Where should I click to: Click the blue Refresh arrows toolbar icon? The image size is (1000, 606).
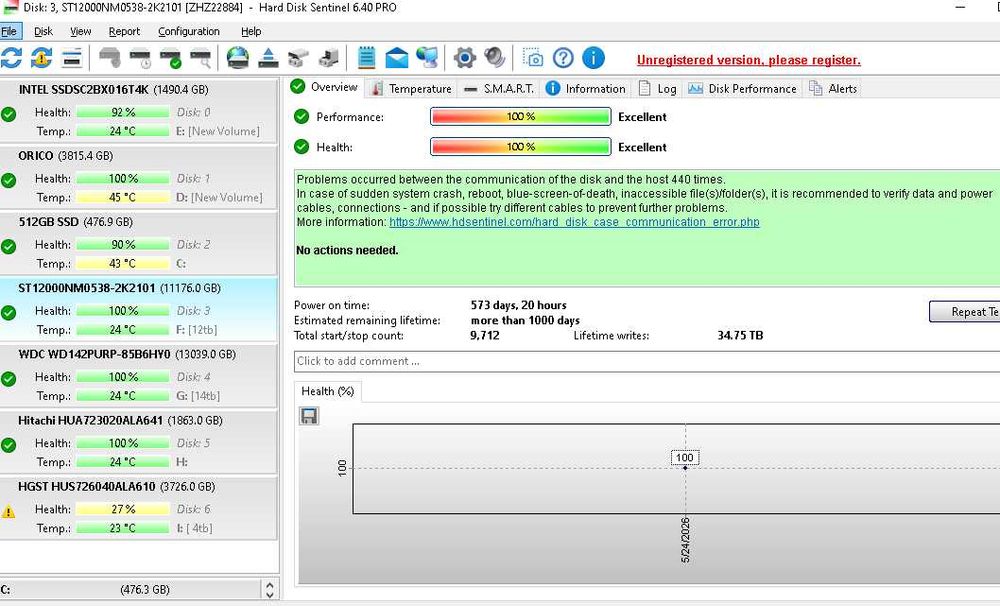point(11,58)
